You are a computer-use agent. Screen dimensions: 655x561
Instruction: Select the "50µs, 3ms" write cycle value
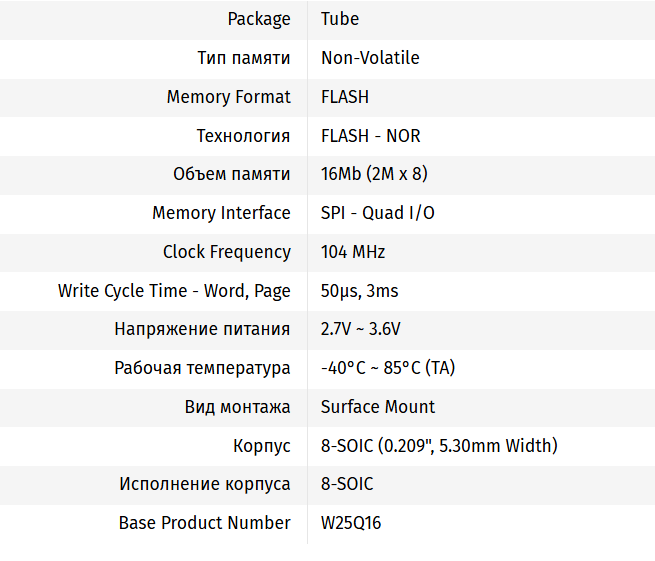coord(359,291)
